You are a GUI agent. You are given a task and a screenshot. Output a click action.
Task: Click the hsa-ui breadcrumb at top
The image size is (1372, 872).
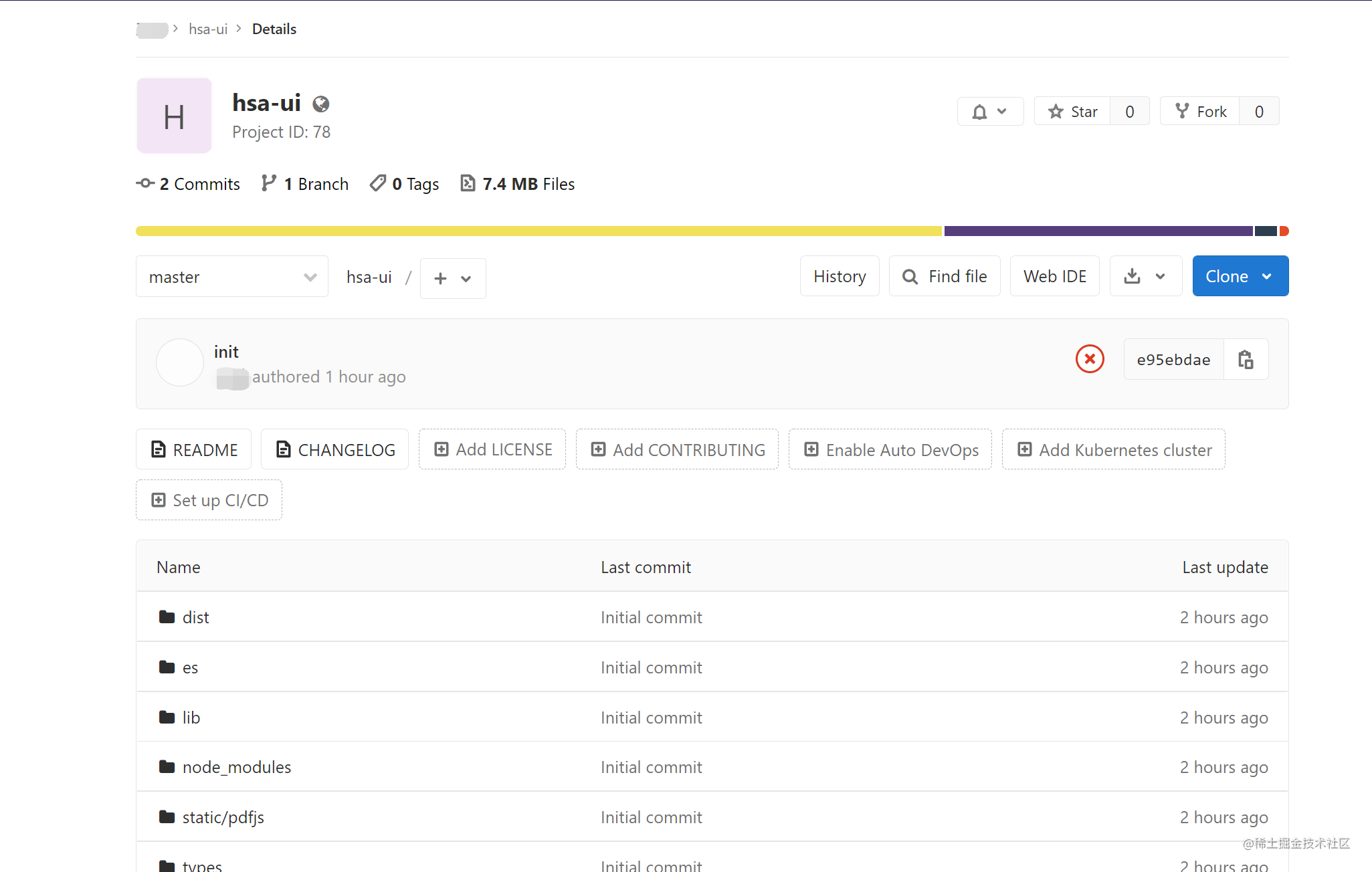[x=208, y=29]
